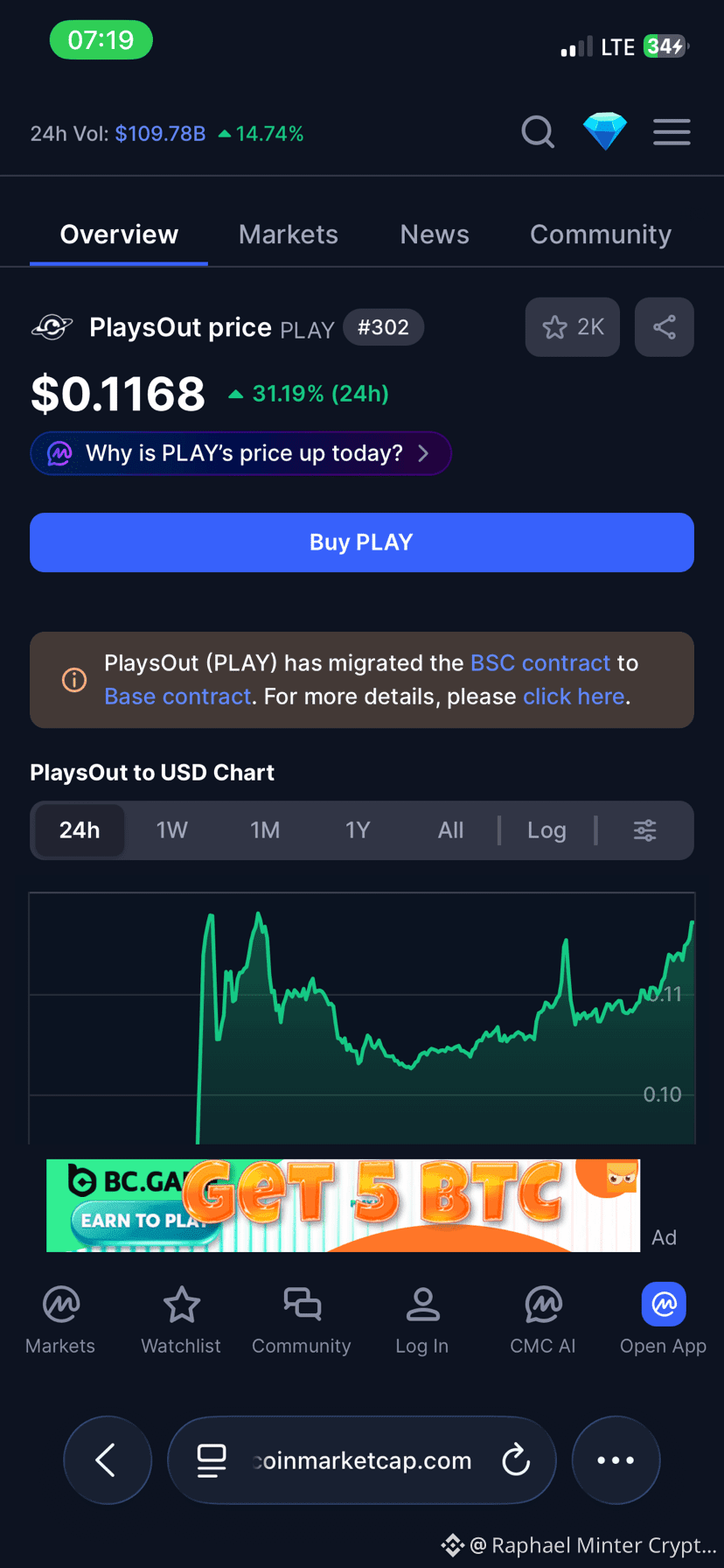Open CMC AI in bottom navigation
Image resolution: width=724 pixels, height=1568 pixels.
[x=543, y=1319]
